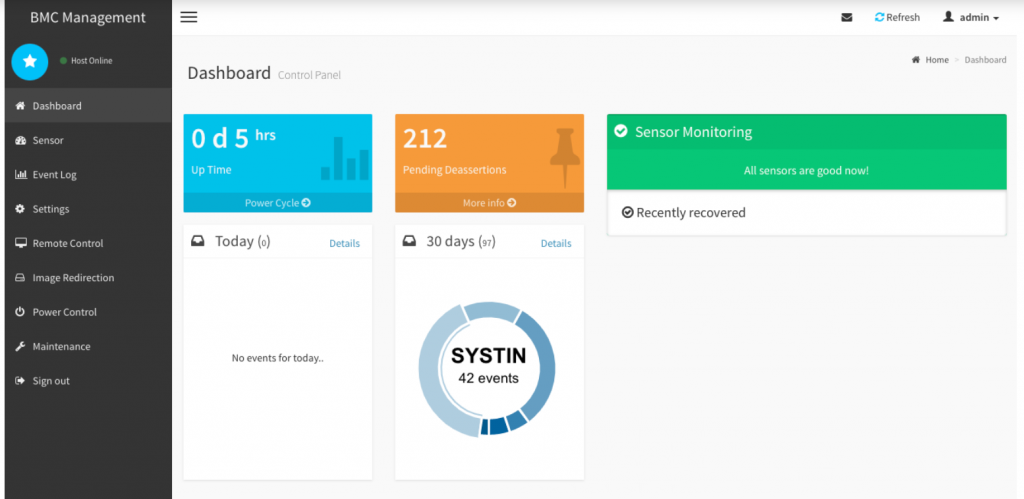
Task: Click the Maintenance wrench icon
Action: tap(21, 346)
